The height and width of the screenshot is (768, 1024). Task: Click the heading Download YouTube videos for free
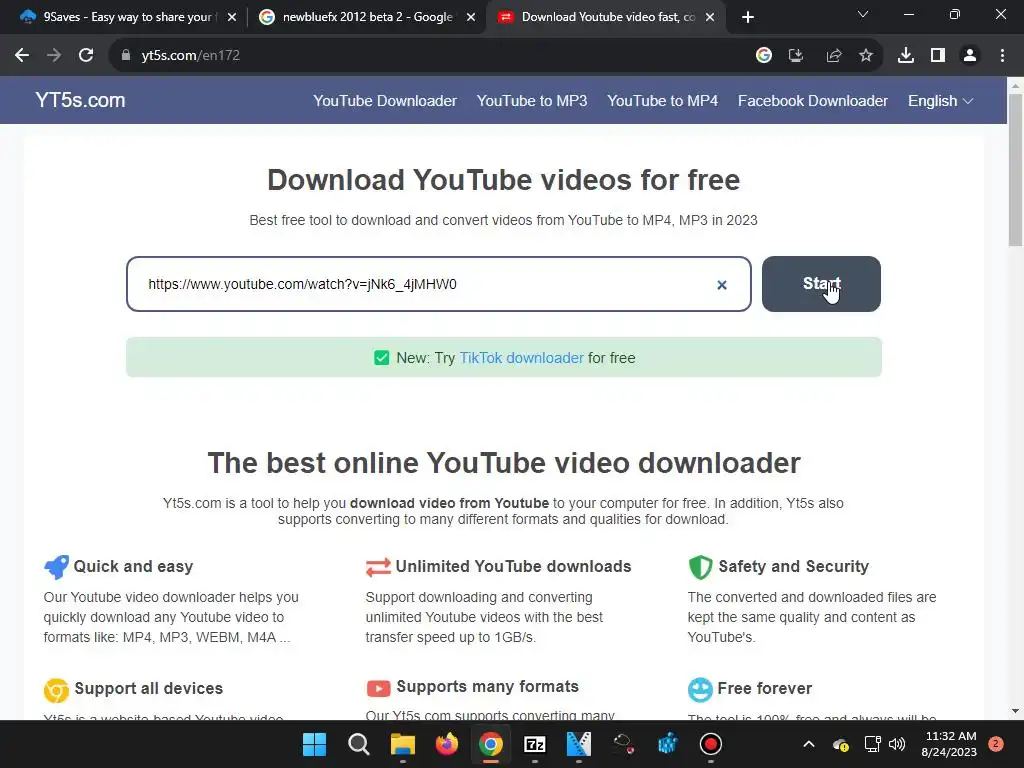[x=504, y=180]
